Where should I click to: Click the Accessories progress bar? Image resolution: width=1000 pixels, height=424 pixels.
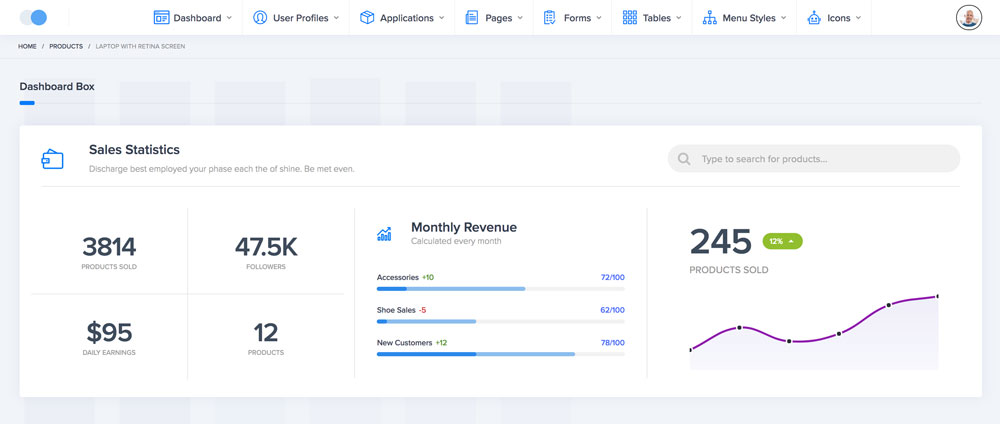pyautogui.click(x=500, y=289)
